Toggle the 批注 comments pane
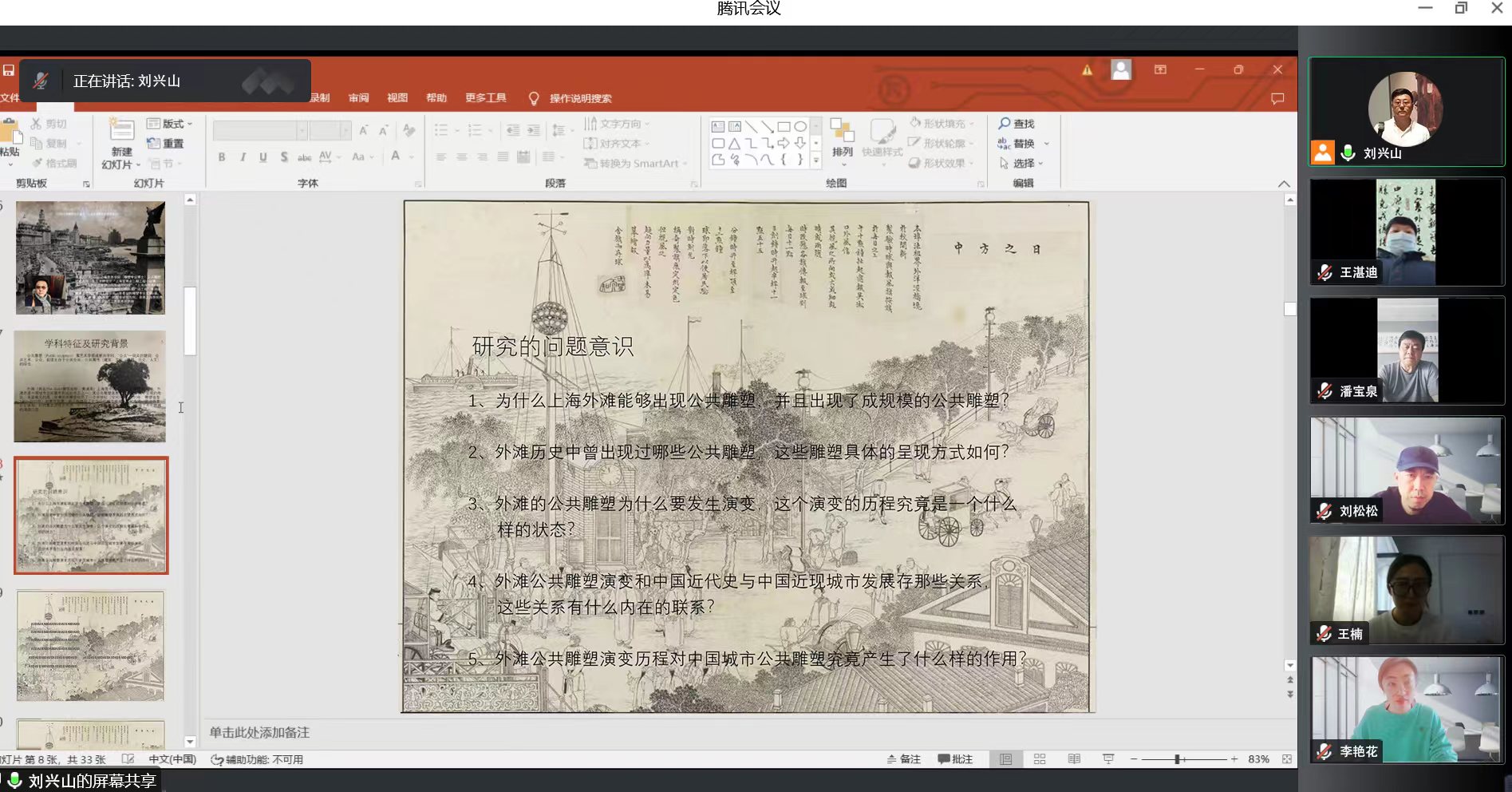Image resolution: width=1512 pixels, height=792 pixels. click(x=955, y=759)
